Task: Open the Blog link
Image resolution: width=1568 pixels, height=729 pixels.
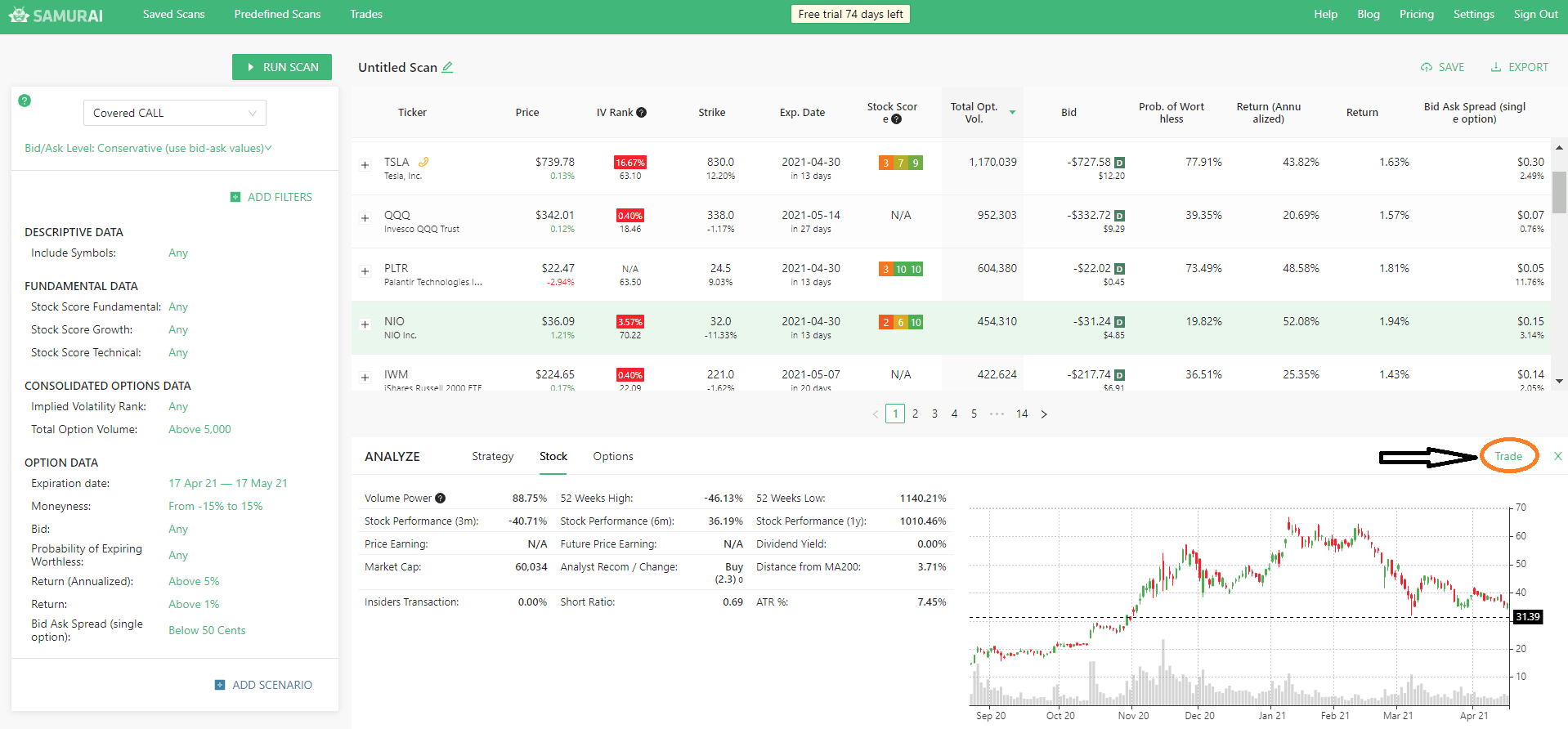Action: 1369,14
